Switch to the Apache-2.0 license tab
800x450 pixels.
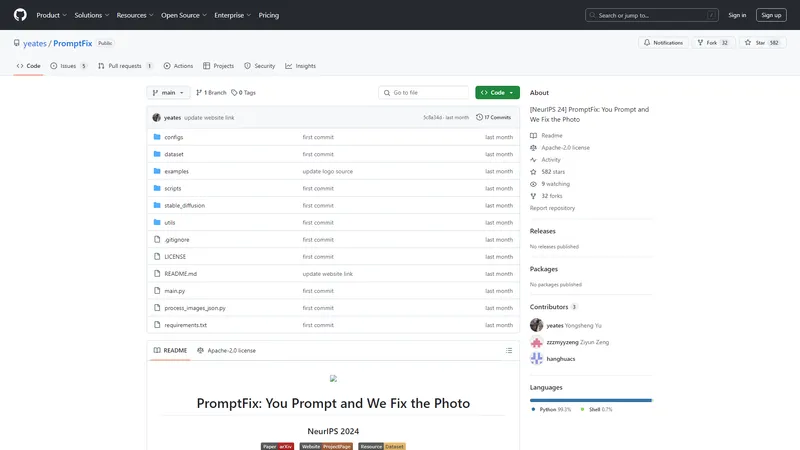(227, 351)
